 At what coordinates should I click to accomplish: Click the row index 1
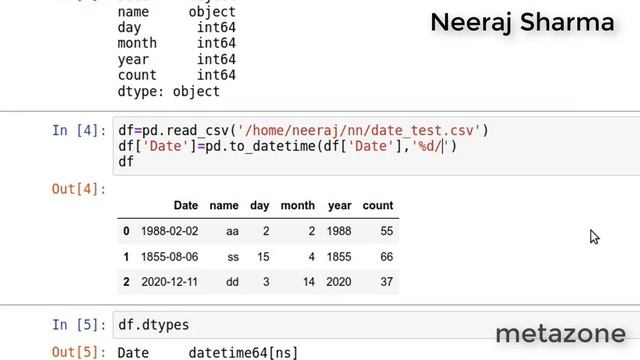(126, 257)
